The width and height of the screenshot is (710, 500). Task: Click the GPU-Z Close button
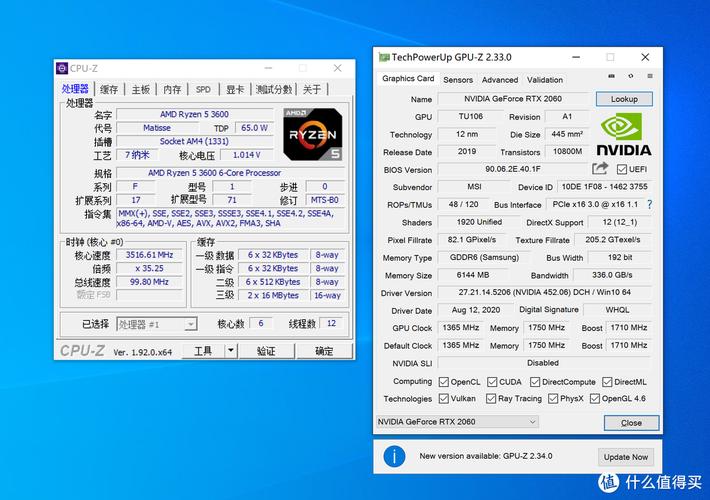[x=631, y=423]
